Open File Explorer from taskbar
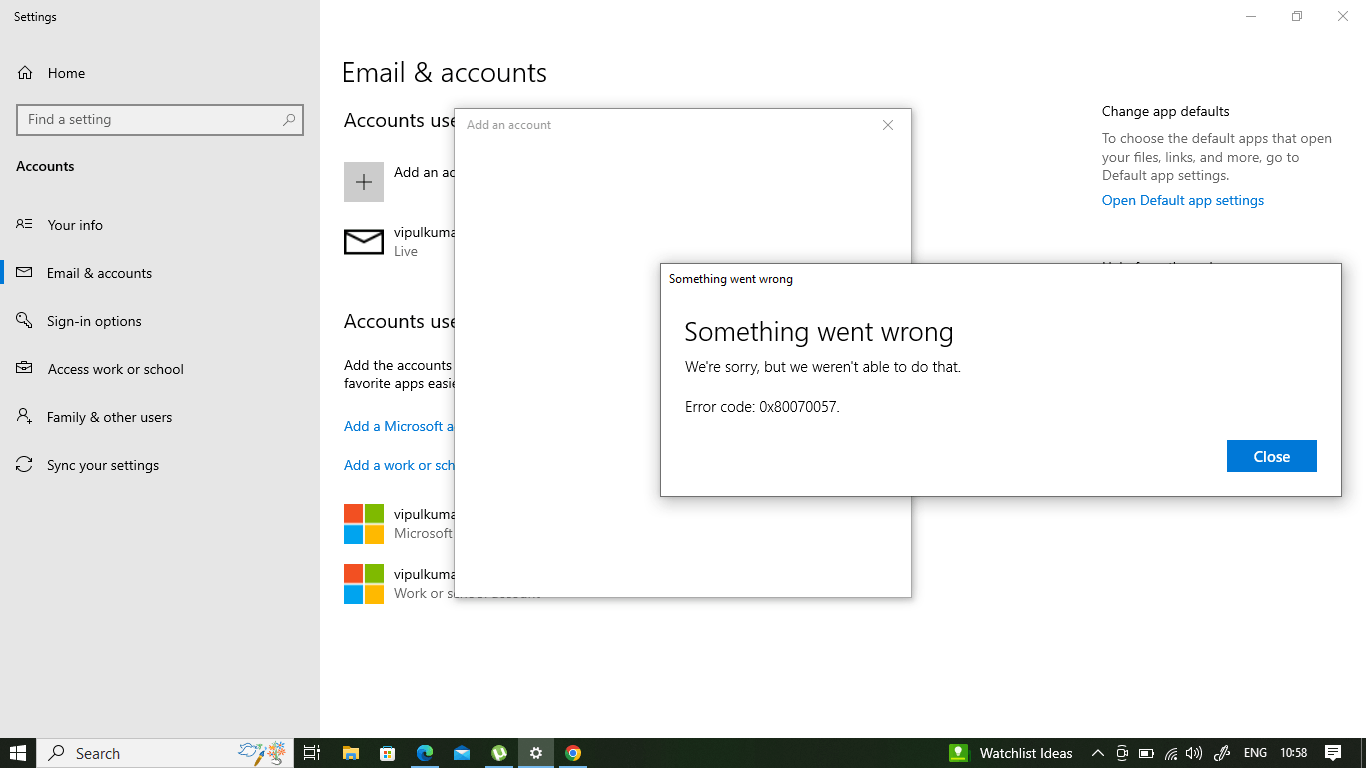Image resolution: width=1366 pixels, height=768 pixels. 351,753
